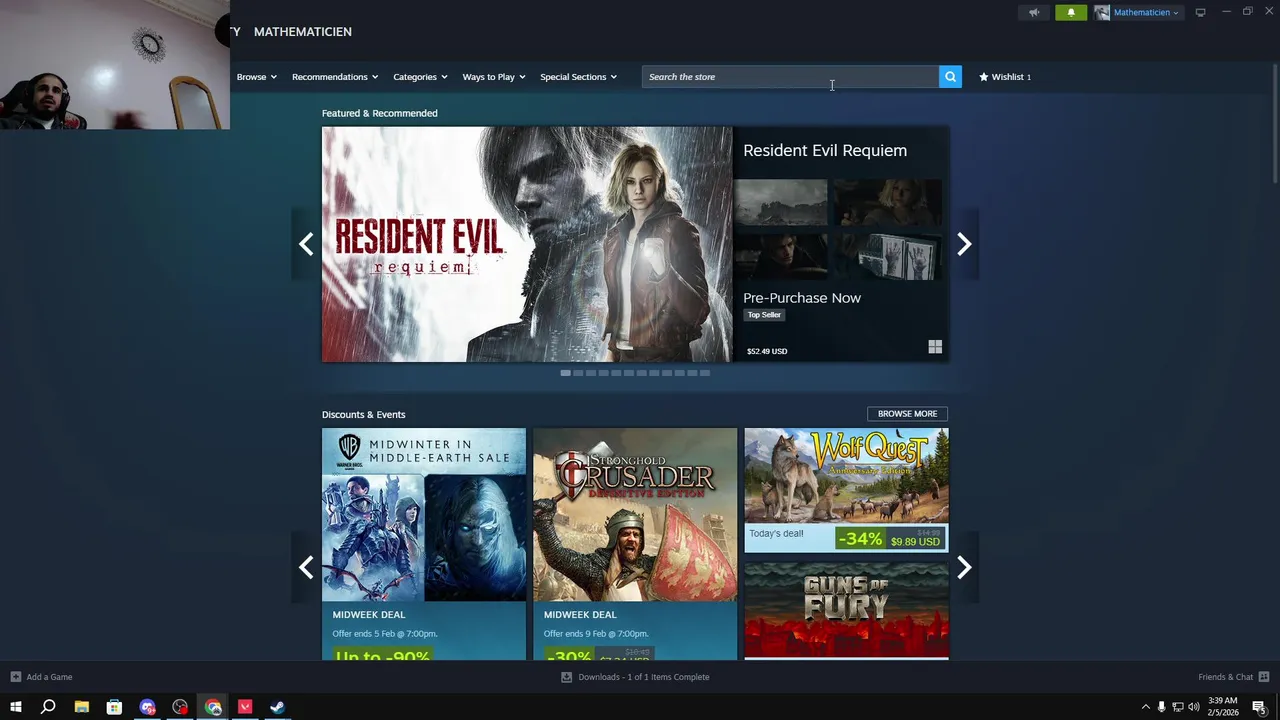Open bottom-left Resident Evil screenshot thumbnail

pyautogui.click(x=781, y=257)
